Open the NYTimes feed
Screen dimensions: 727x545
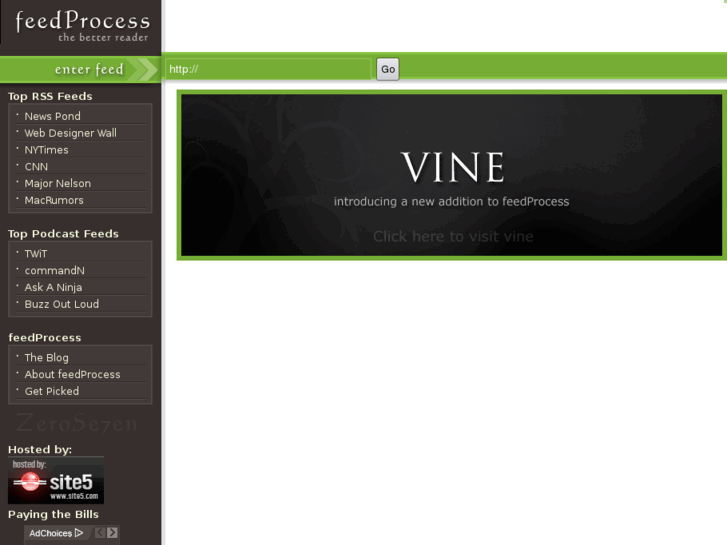tap(46, 150)
